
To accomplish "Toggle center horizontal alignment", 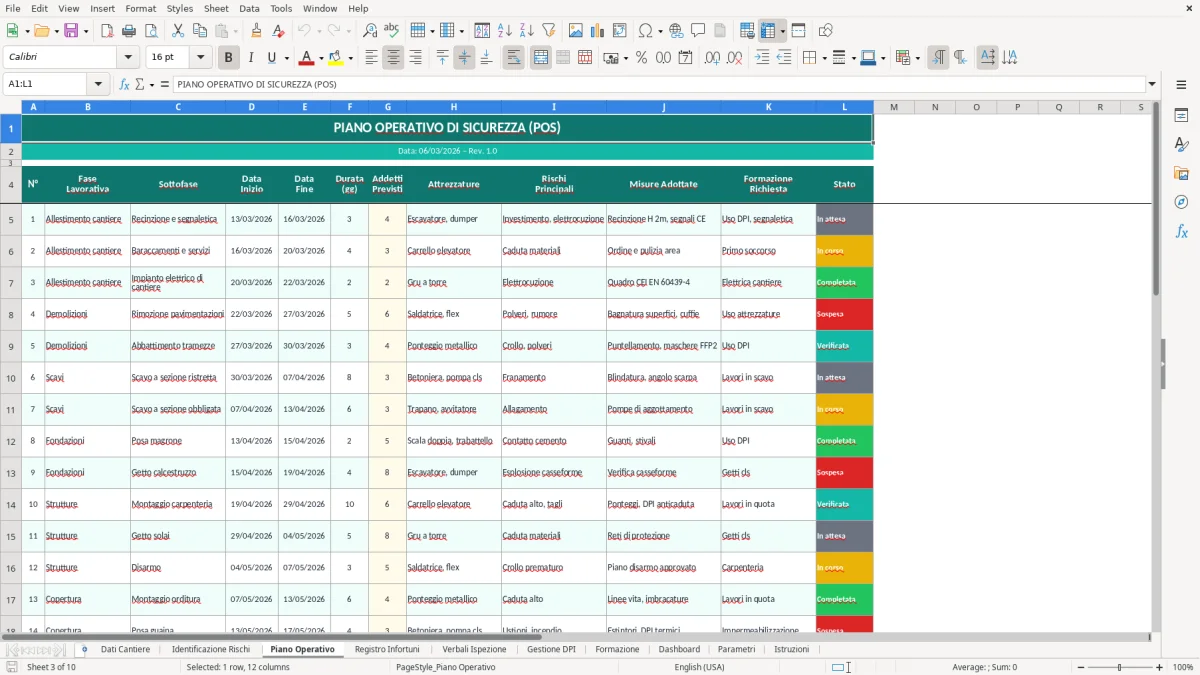I will (x=393, y=58).
